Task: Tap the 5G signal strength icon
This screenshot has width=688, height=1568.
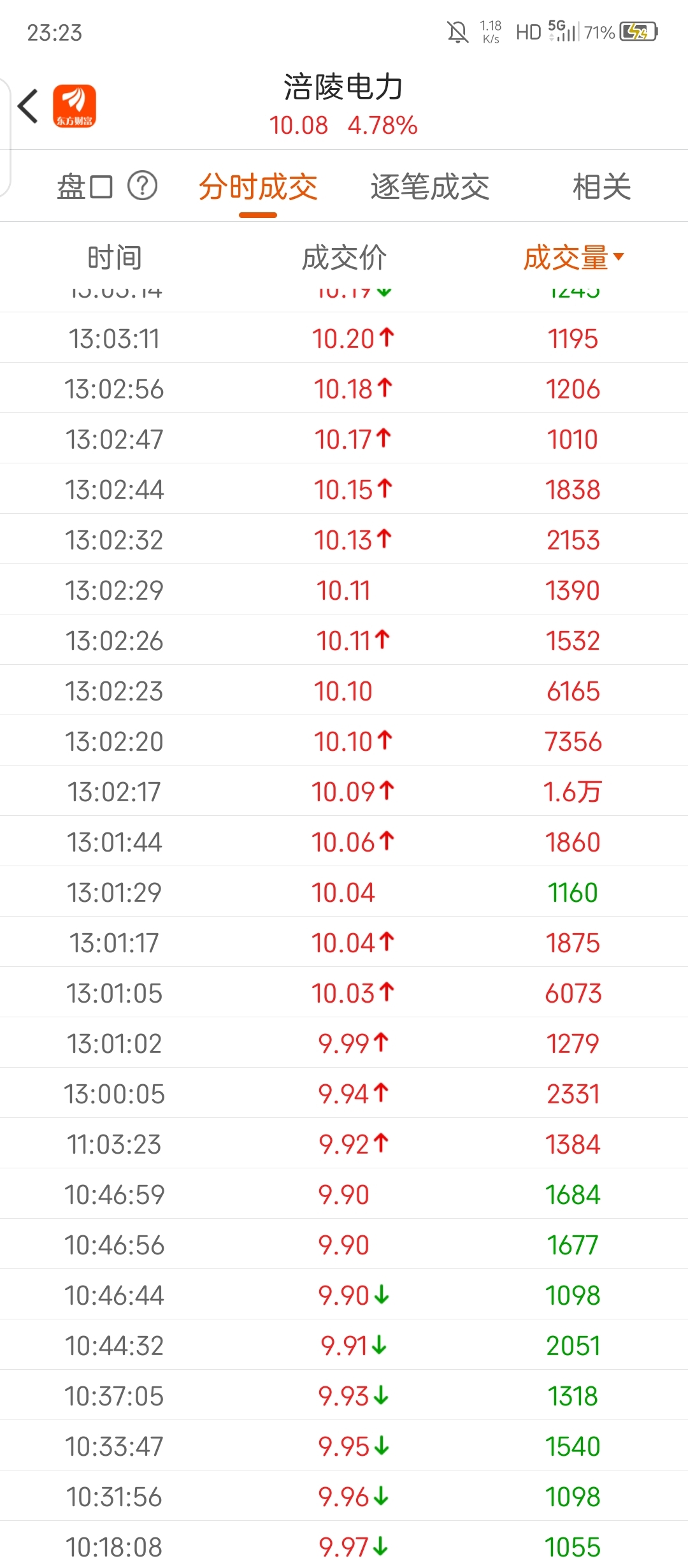Action: coord(563,31)
